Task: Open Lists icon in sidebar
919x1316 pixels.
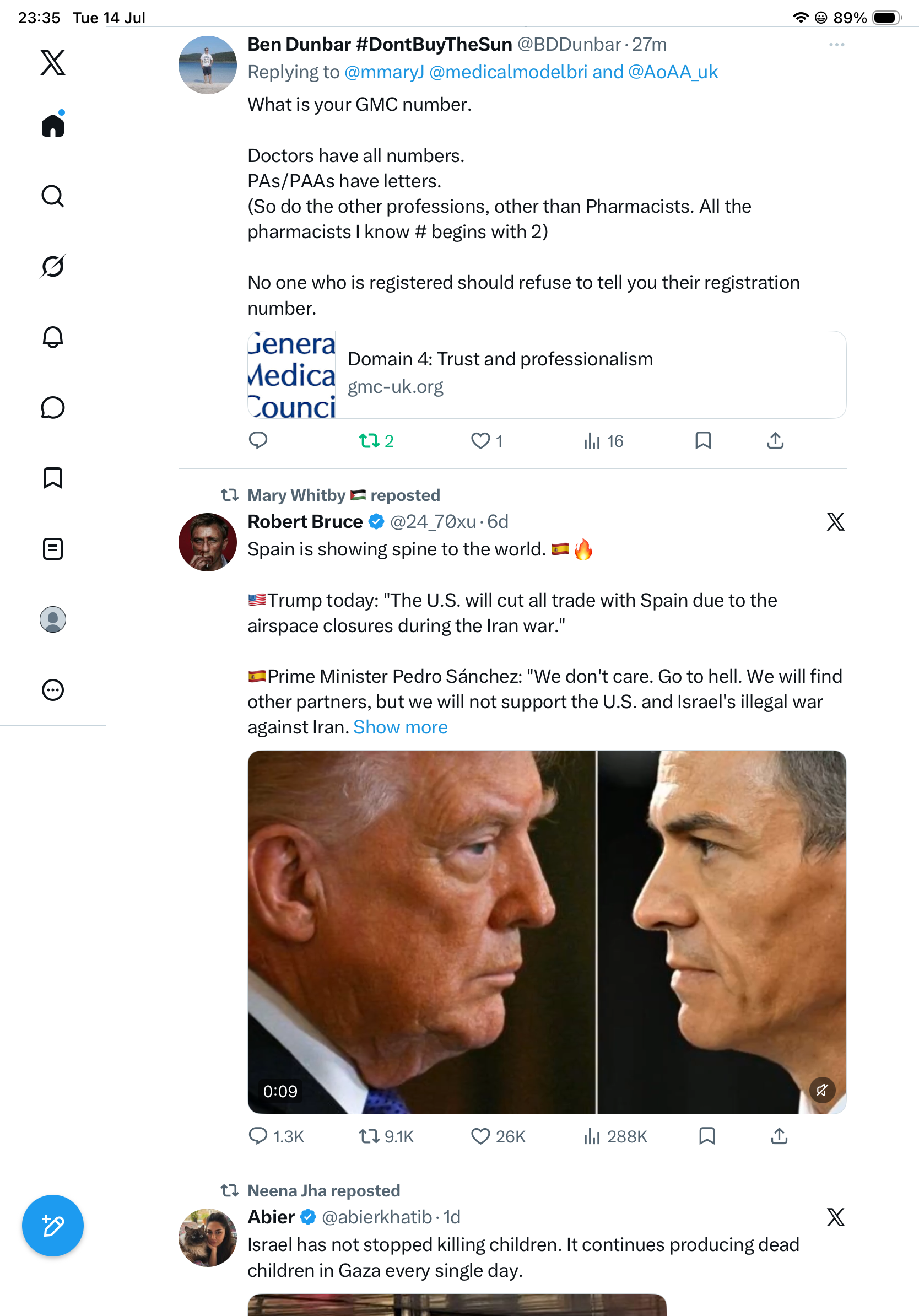Action: [53, 548]
